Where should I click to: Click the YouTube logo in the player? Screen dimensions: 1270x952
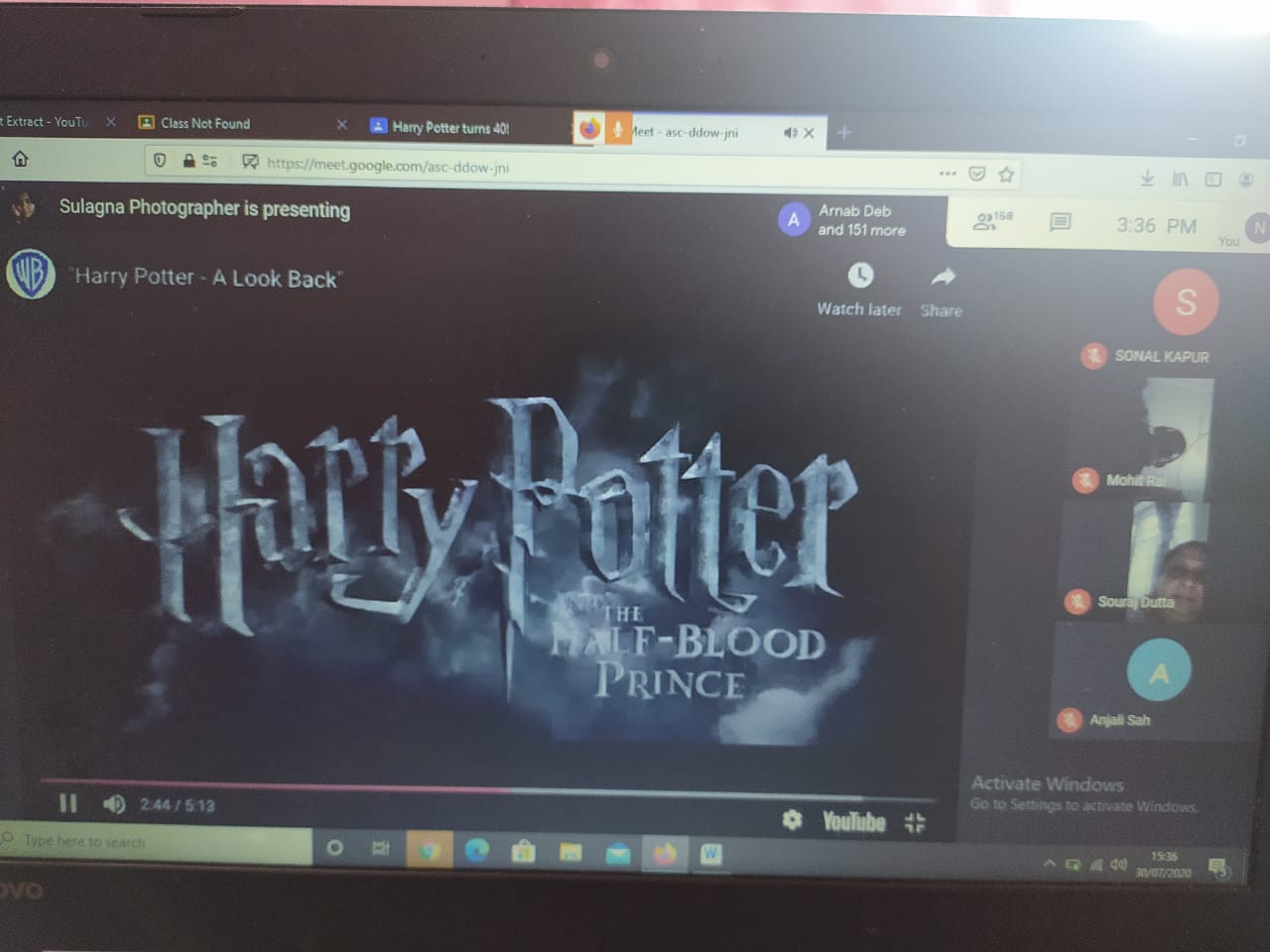point(853,821)
